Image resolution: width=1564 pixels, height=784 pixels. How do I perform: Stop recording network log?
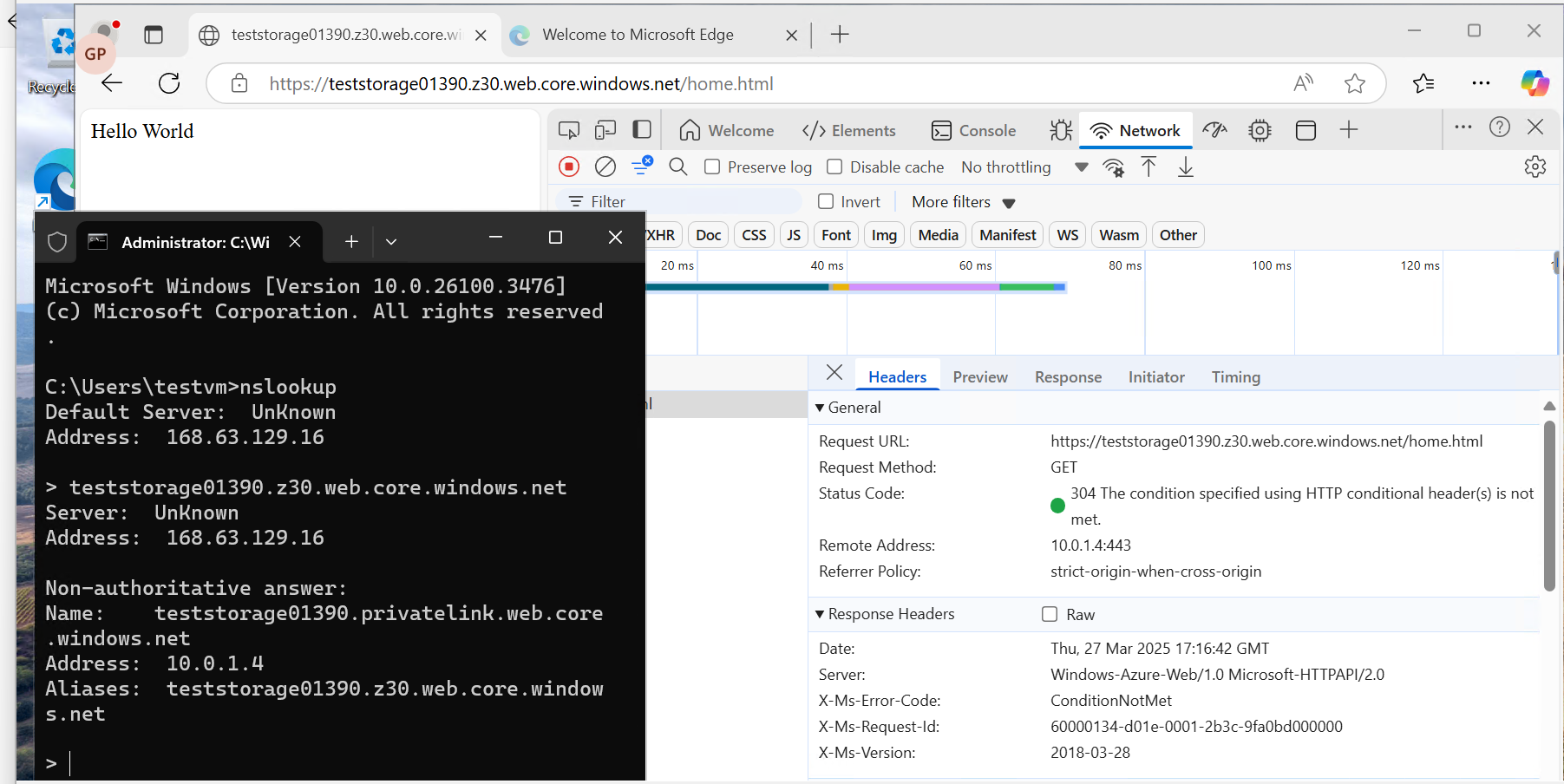point(569,167)
